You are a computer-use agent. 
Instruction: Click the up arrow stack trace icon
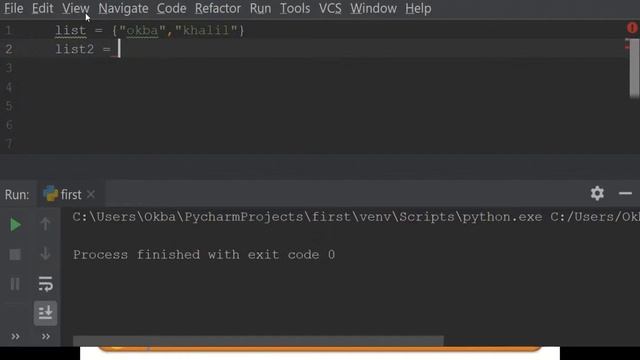click(x=45, y=224)
